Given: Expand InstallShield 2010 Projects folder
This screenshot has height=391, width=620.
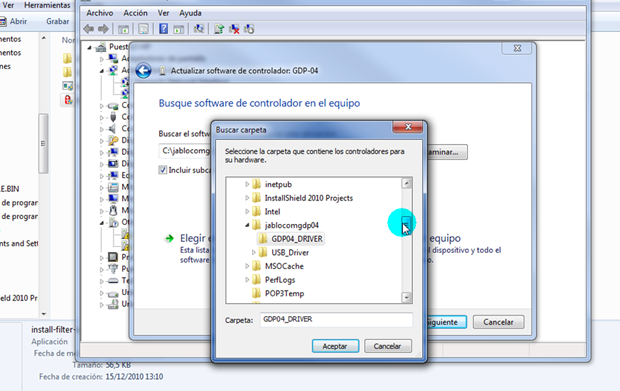Looking at the screenshot, I should [247, 198].
